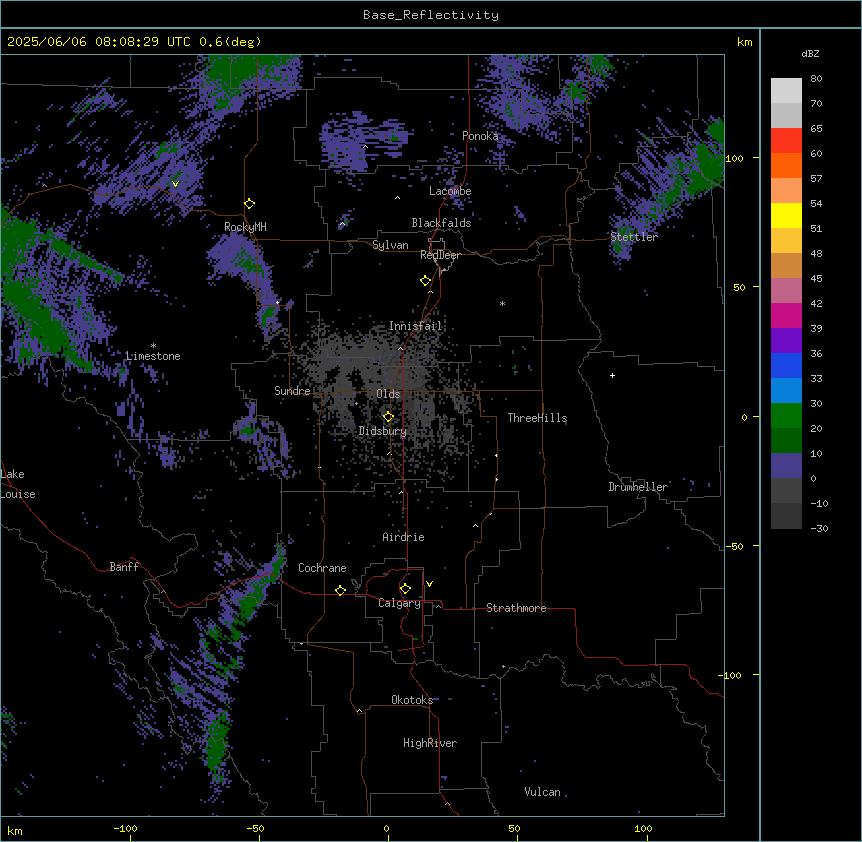
Task: Click the Didsbury town label
Action: [383, 431]
